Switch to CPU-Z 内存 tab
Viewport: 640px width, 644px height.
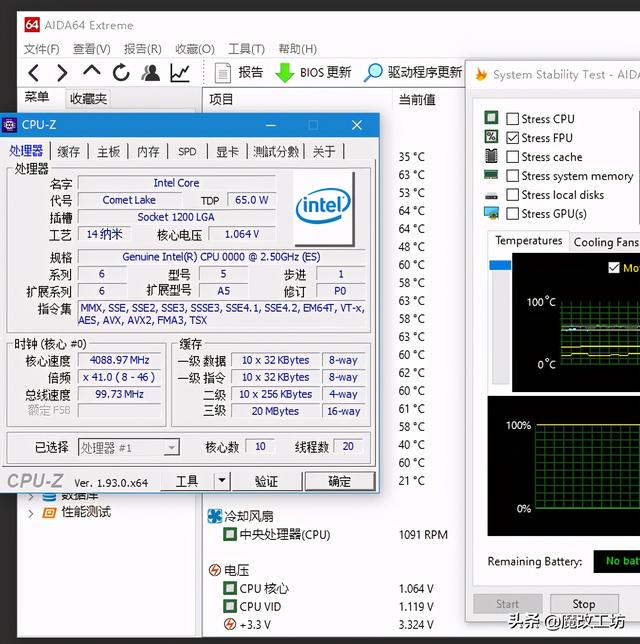click(x=148, y=152)
